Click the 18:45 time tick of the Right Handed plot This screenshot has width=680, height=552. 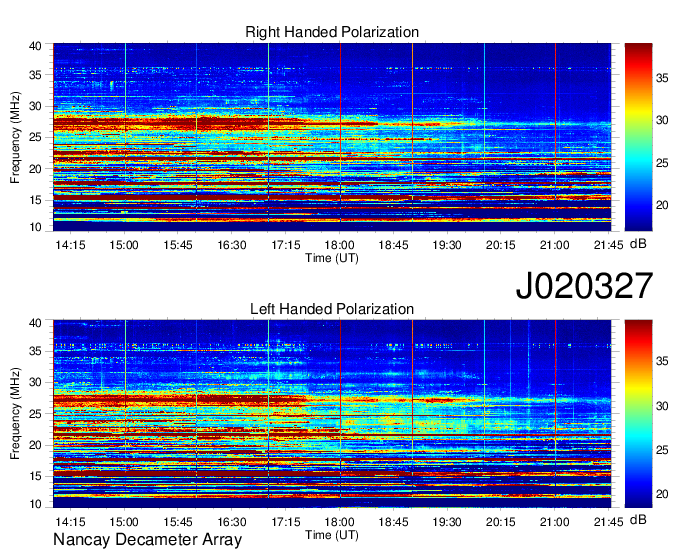(x=393, y=245)
